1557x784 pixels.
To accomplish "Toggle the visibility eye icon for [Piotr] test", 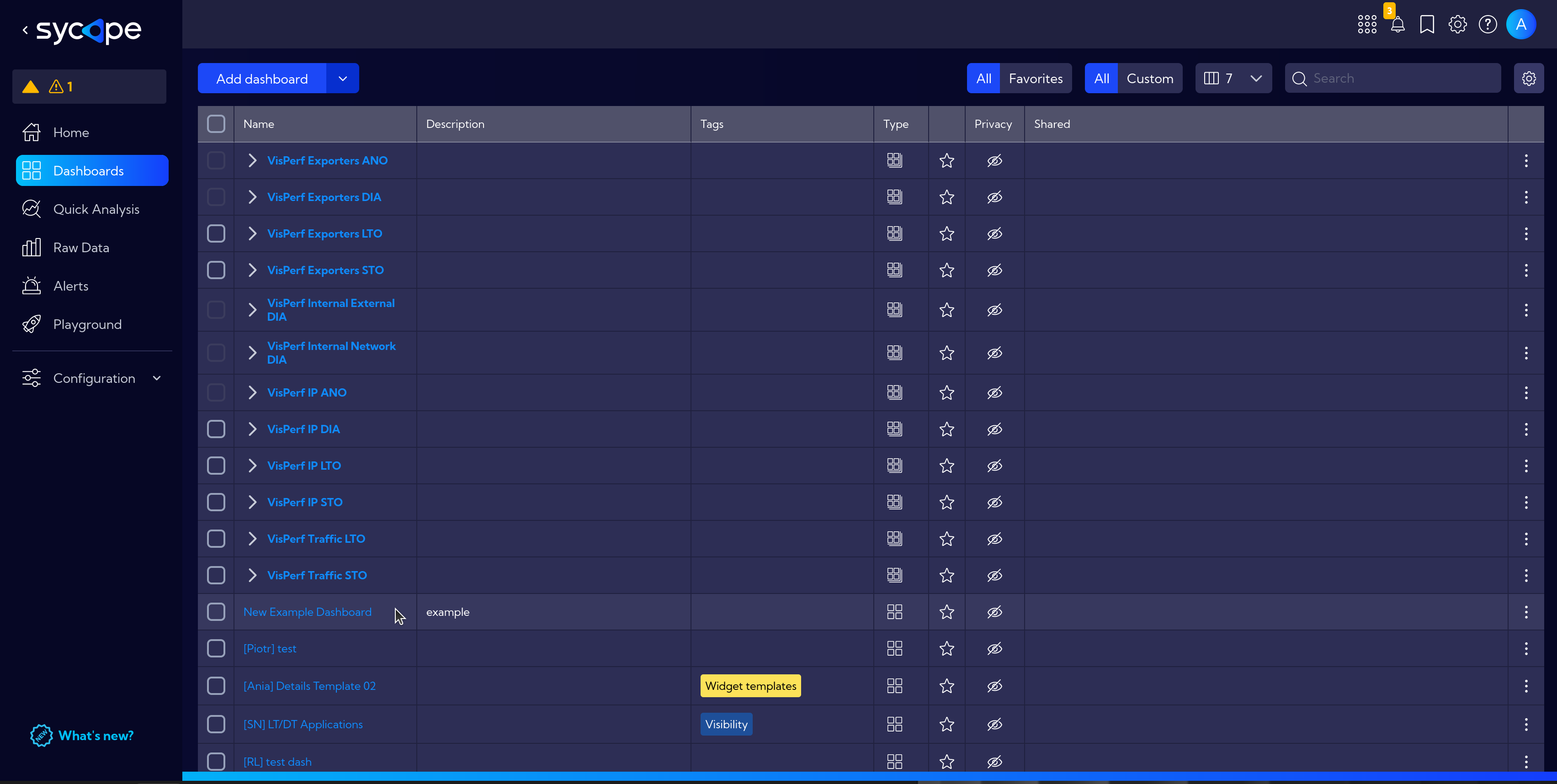I will click(994, 648).
